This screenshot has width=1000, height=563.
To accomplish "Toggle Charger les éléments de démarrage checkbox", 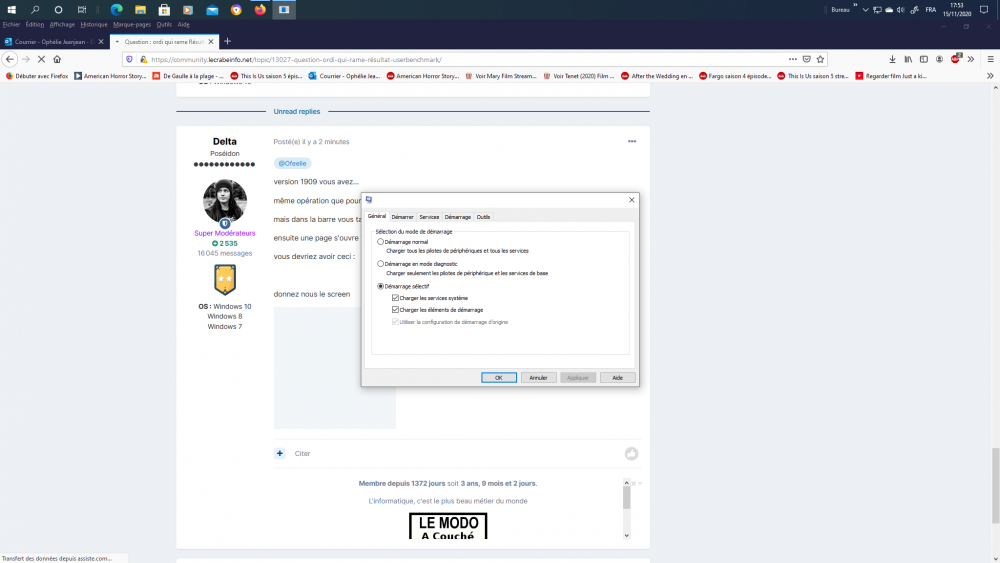I will point(395,310).
